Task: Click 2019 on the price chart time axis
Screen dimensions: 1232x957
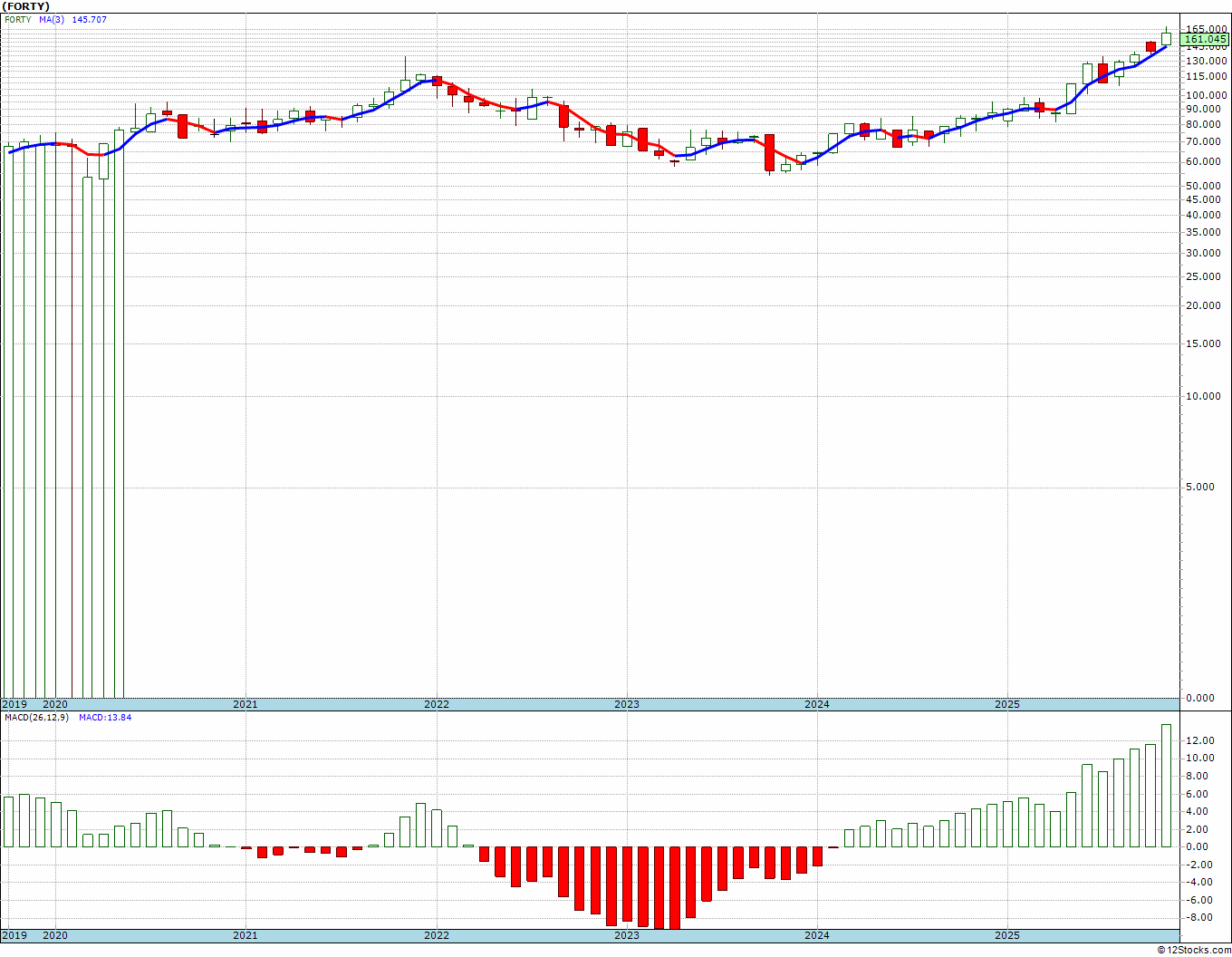Action: click(14, 704)
